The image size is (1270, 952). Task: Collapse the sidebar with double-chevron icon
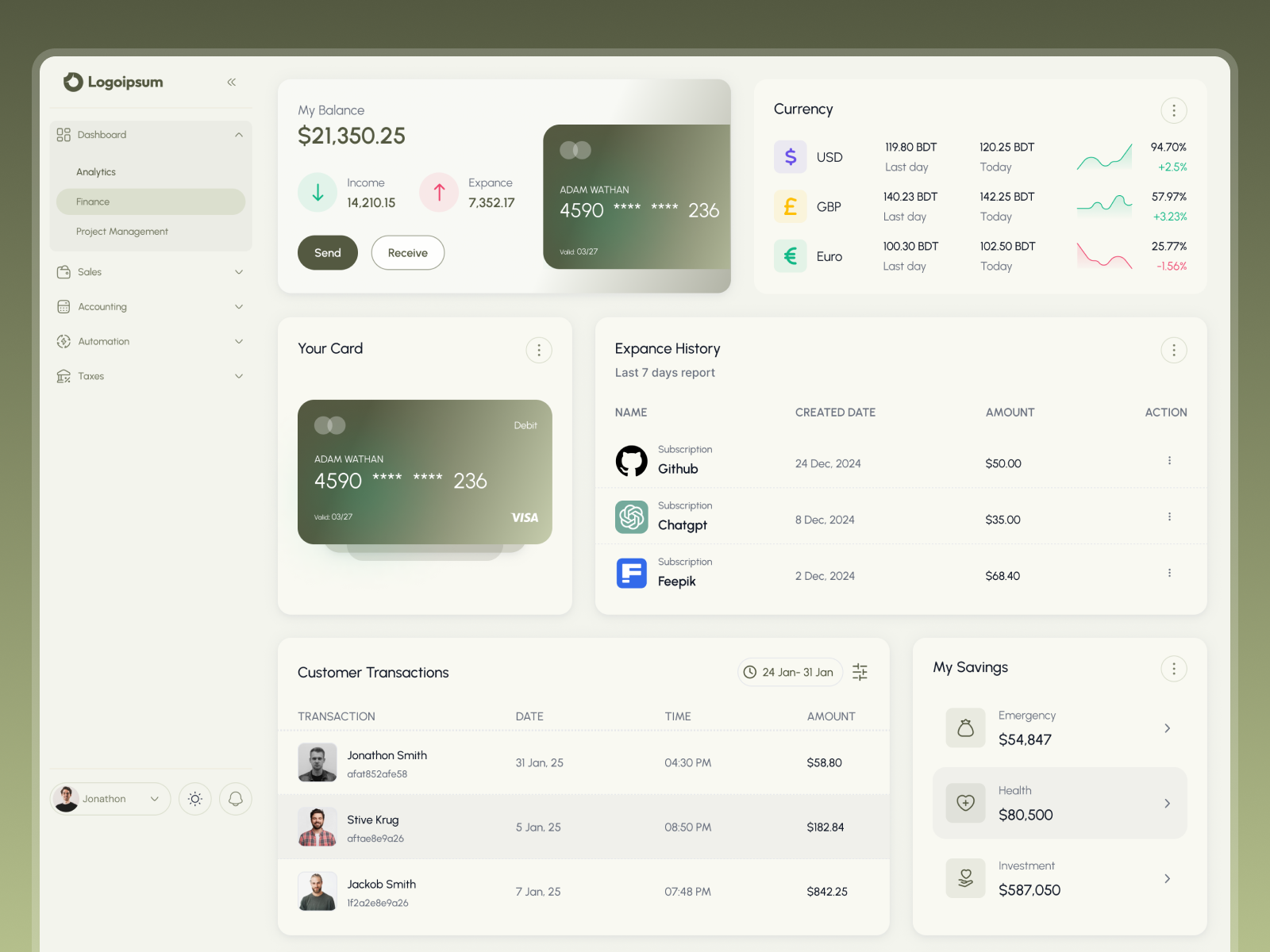tap(232, 82)
